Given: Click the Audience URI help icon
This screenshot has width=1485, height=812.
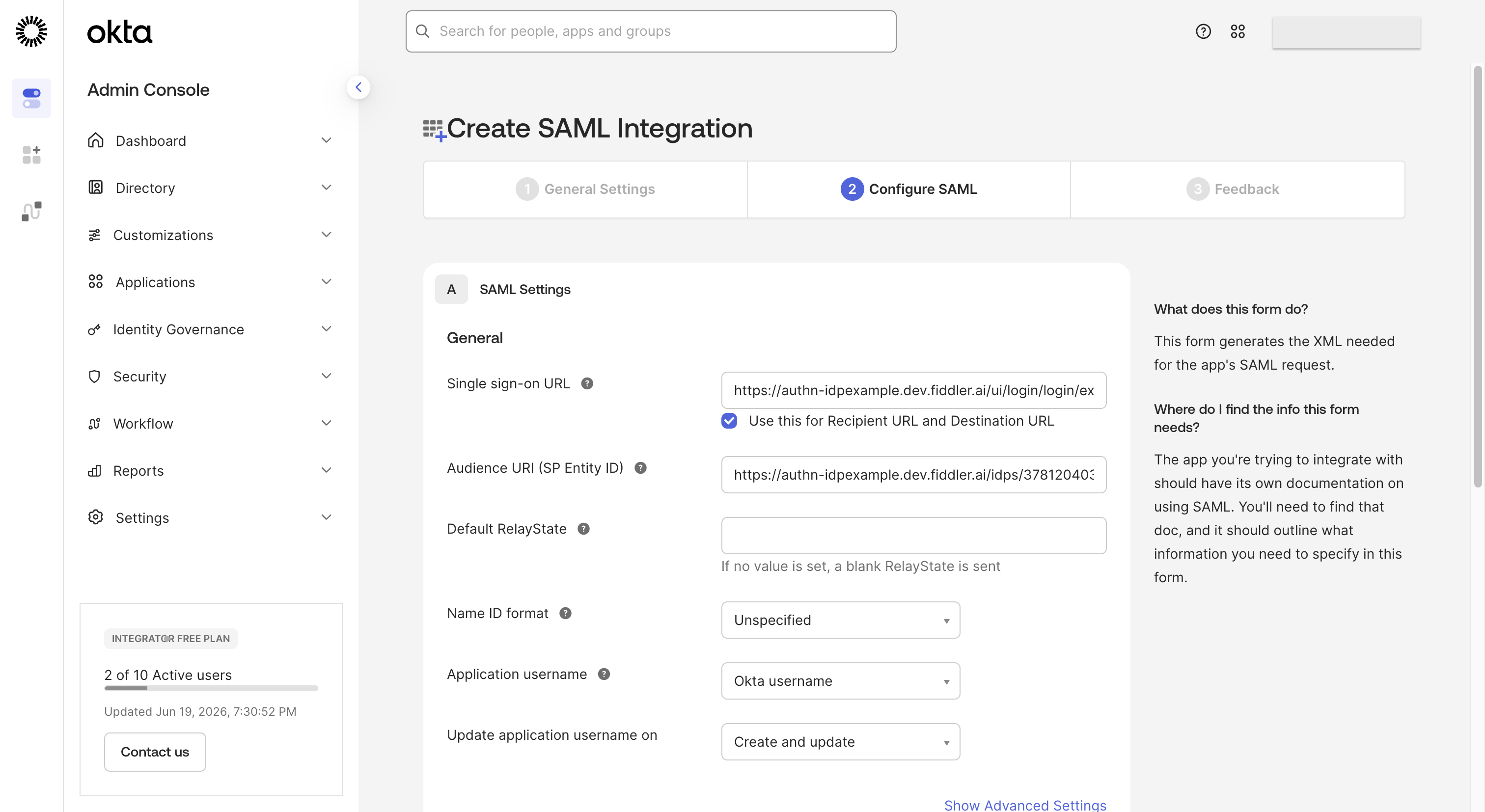Looking at the screenshot, I should 640,468.
